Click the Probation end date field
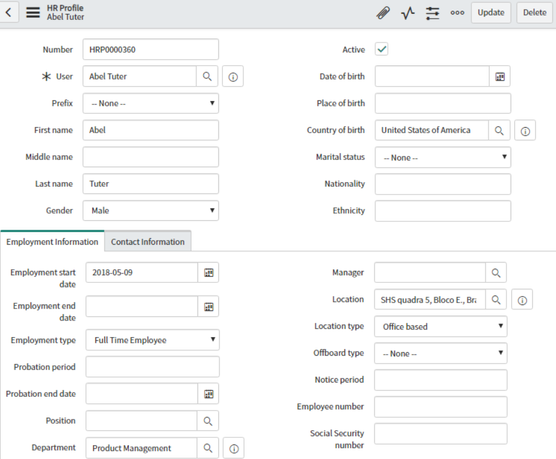This screenshot has height=459, width=556. (141, 394)
